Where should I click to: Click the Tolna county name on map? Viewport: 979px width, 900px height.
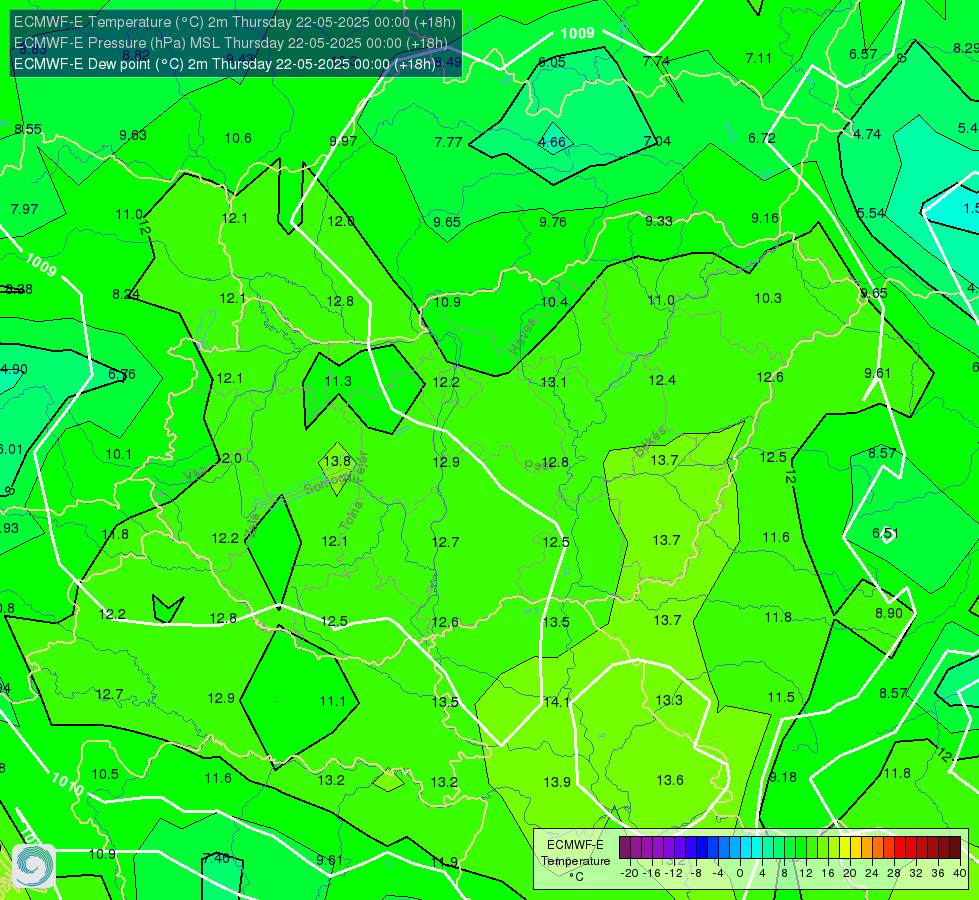pyautogui.click(x=352, y=516)
